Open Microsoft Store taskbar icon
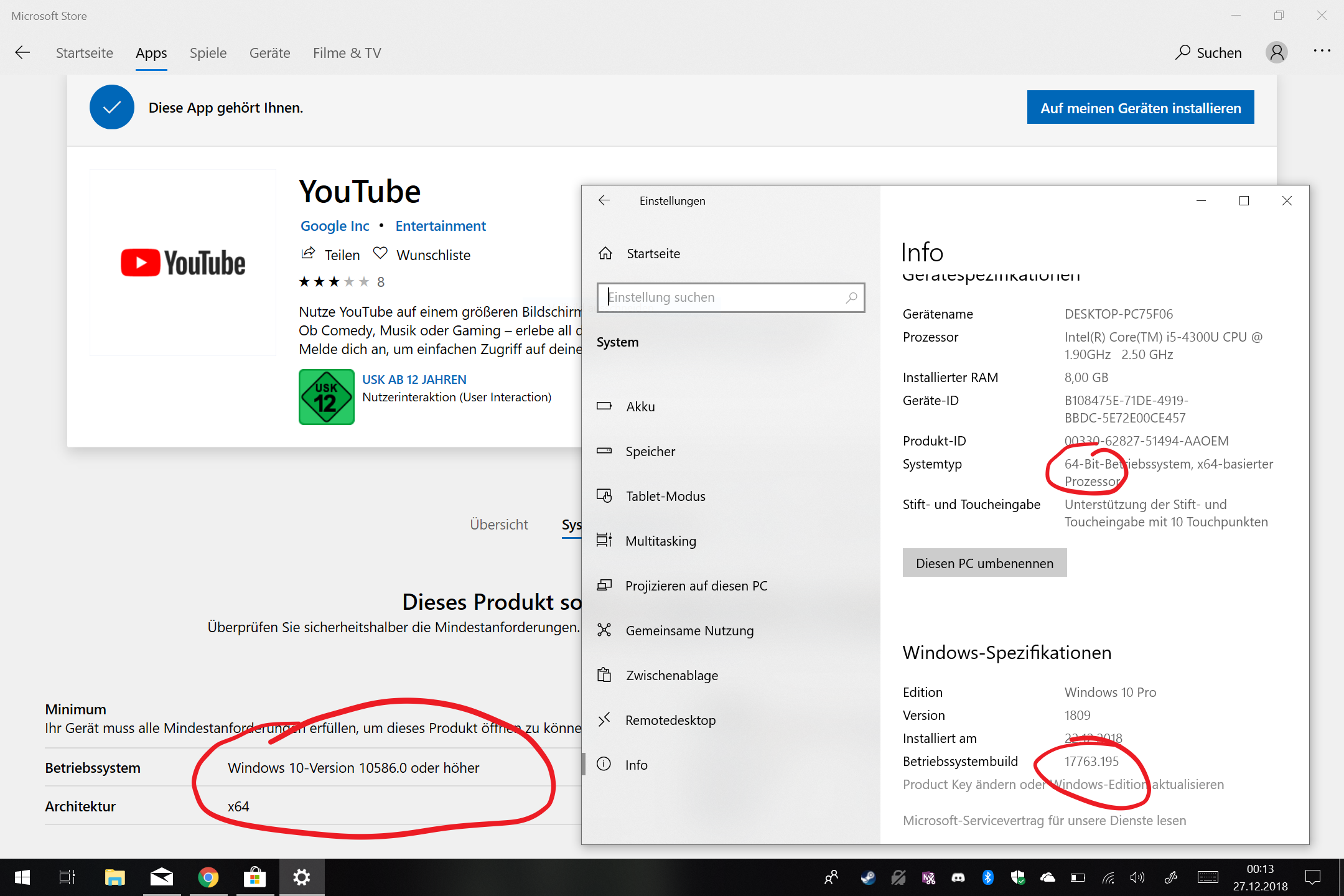 click(255, 877)
